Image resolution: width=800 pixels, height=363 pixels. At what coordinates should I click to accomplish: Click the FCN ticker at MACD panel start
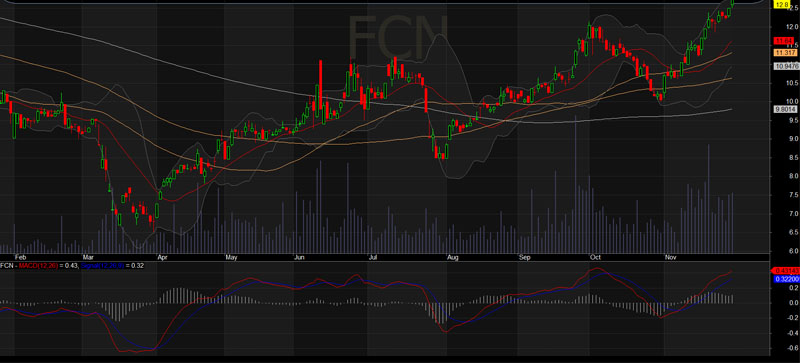[7, 265]
